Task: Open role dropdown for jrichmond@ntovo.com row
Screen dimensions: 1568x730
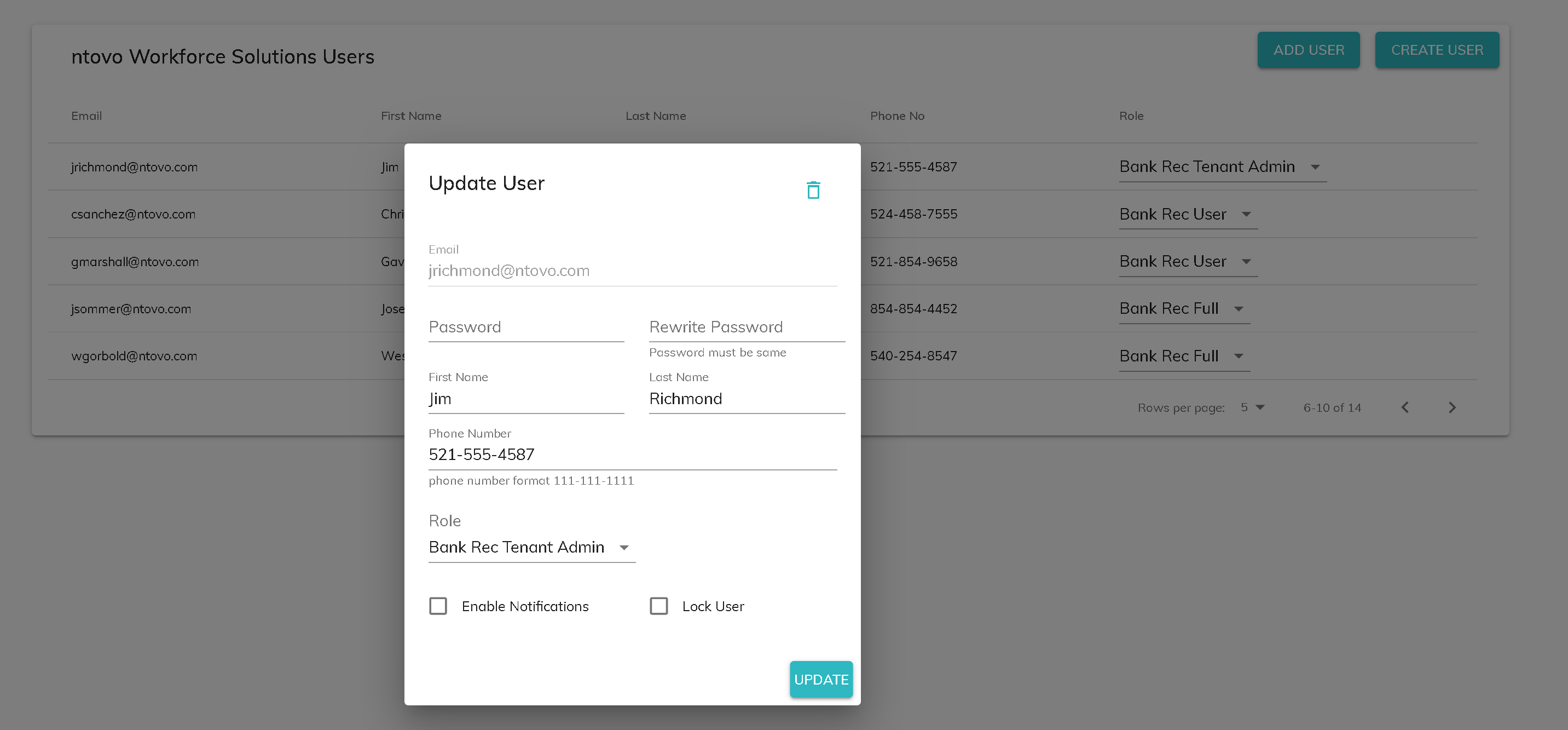Action: pyautogui.click(x=1222, y=167)
